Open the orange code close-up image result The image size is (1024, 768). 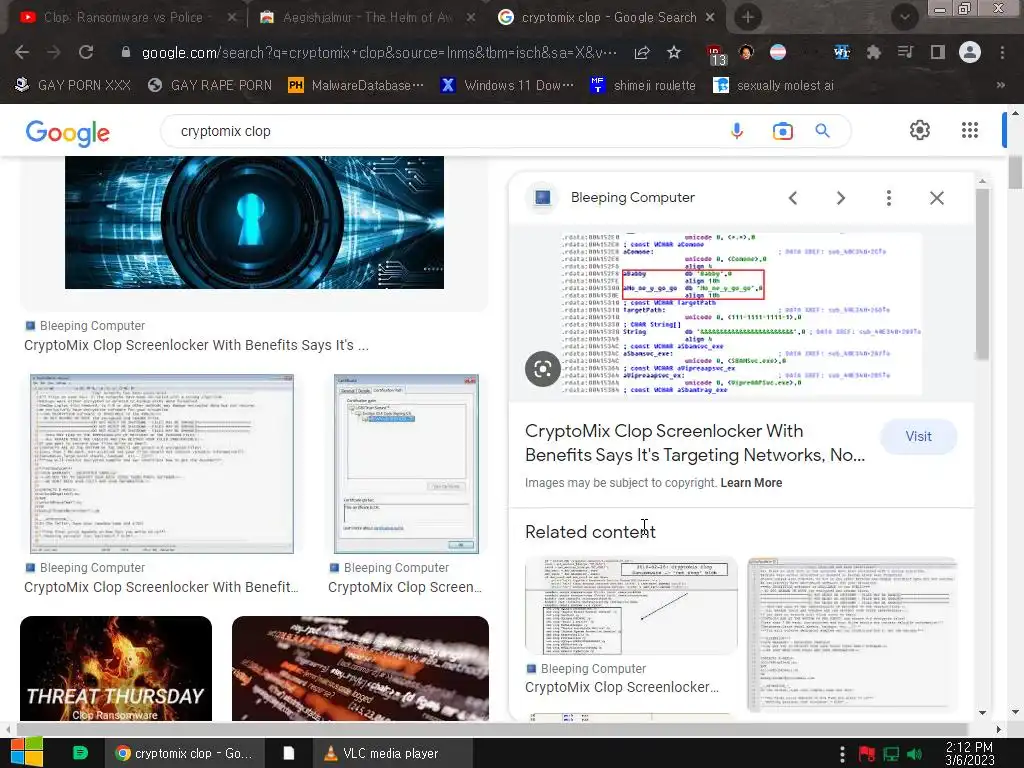(360, 668)
